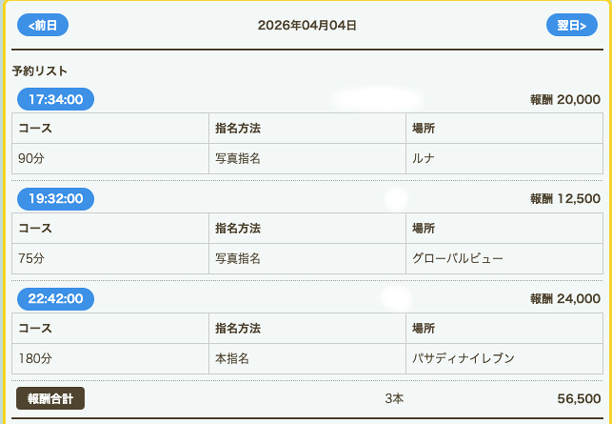Select the 22:42:00 reservation time badge
Image resolution: width=612 pixels, height=424 pixels.
(56, 299)
